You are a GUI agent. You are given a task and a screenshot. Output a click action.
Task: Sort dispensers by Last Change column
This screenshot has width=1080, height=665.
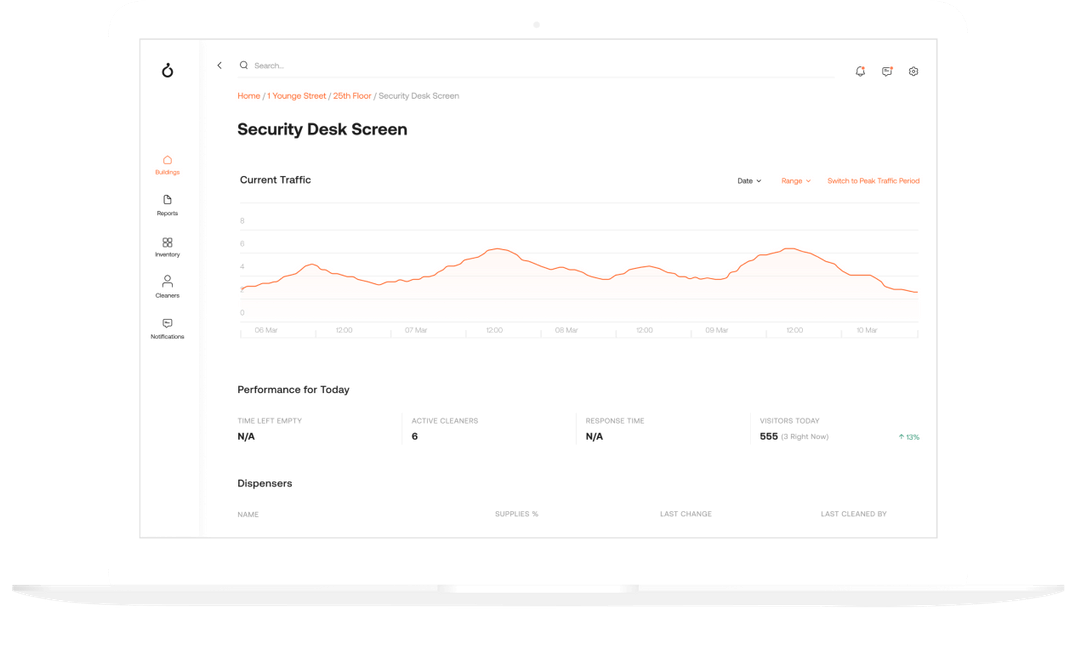pyautogui.click(x=686, y=514)
